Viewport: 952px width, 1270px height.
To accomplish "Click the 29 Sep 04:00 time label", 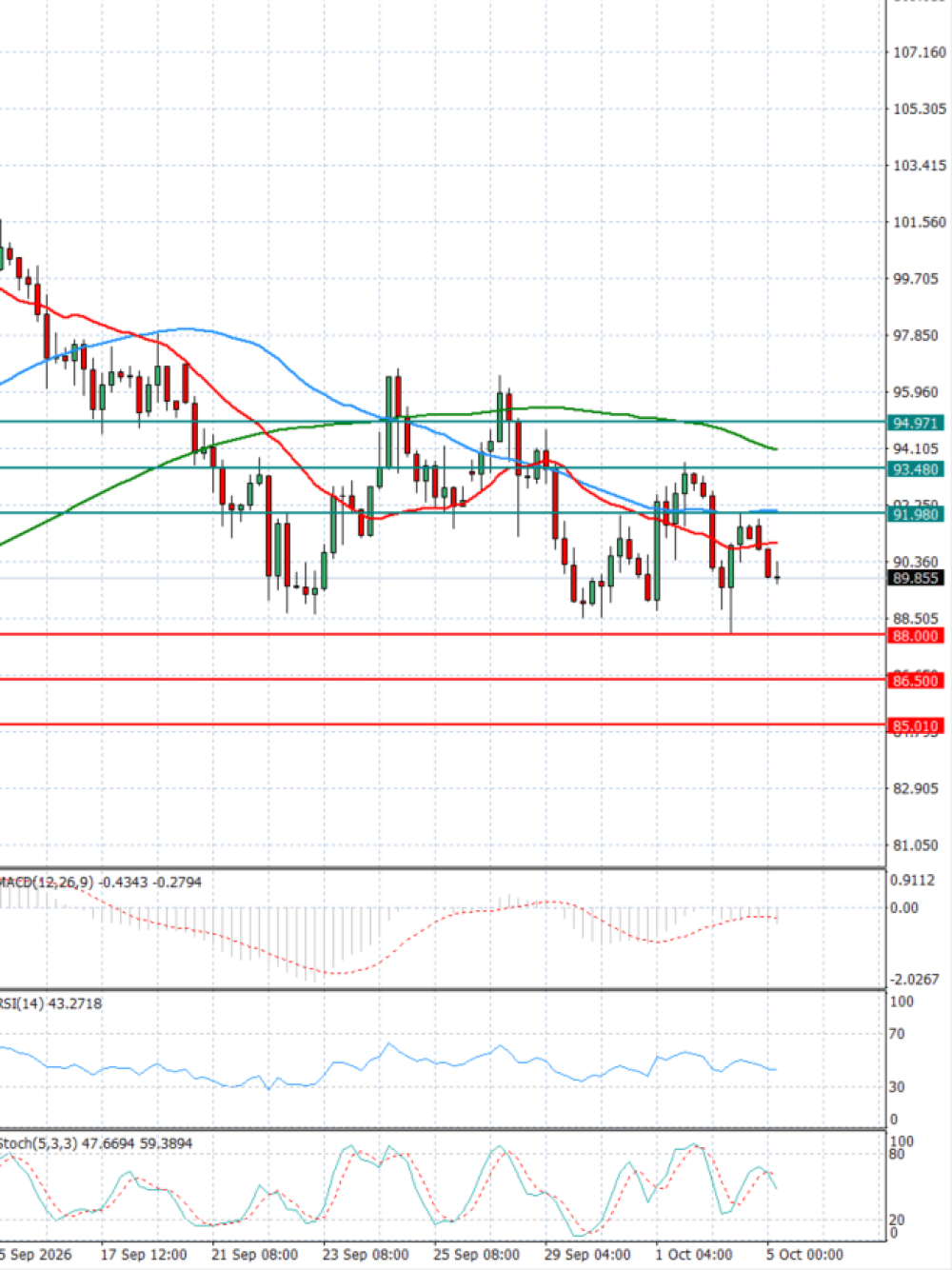I will [587, 1255].
